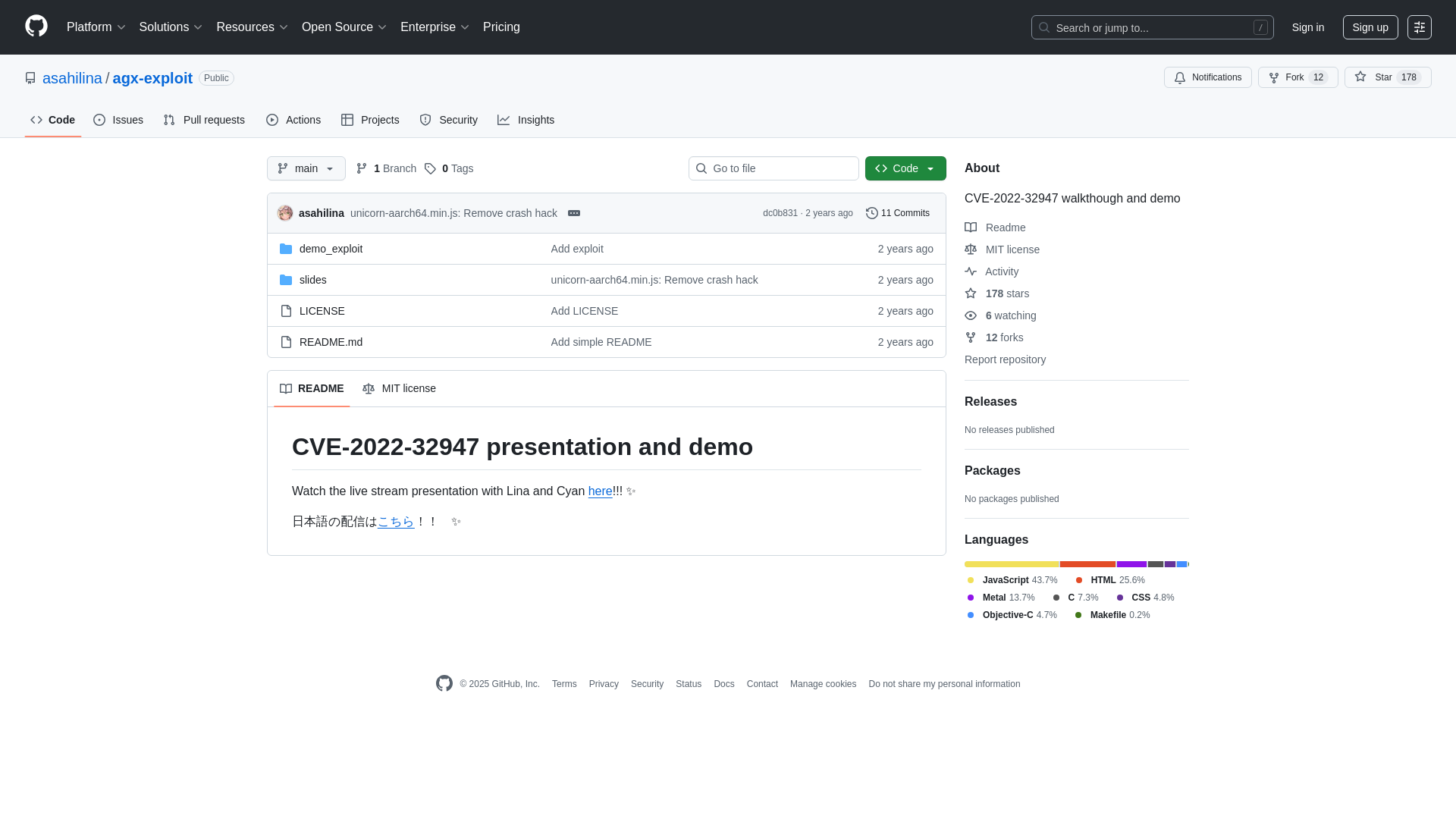Switch to the Projects tab
The height and width of the screenshot is (819, 1456).
click(370, 120)
